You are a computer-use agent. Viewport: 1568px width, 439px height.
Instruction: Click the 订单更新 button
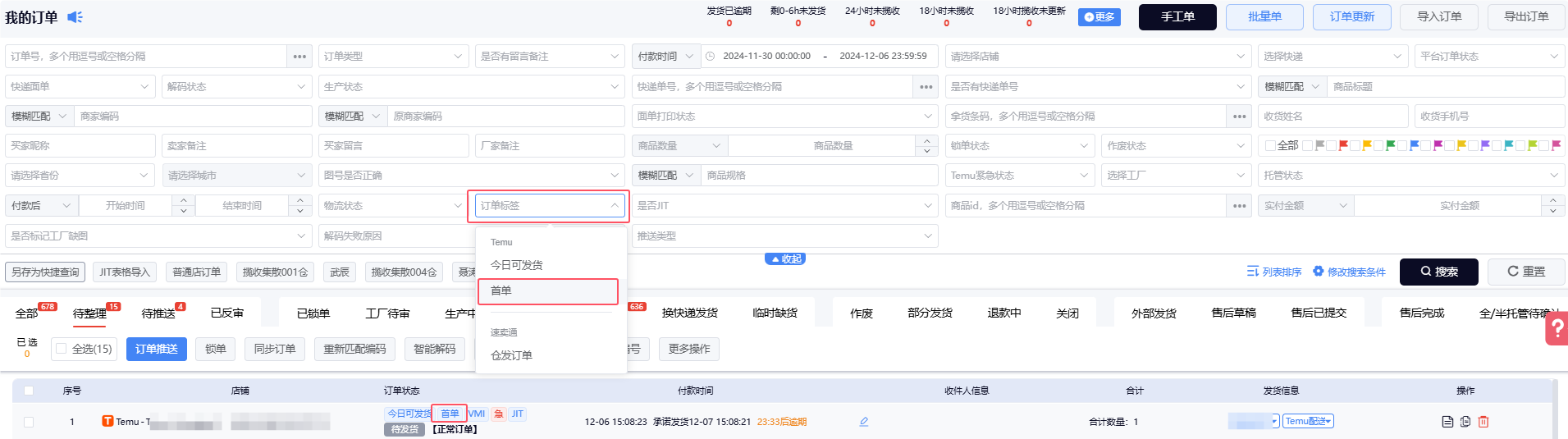point(1351,16)
